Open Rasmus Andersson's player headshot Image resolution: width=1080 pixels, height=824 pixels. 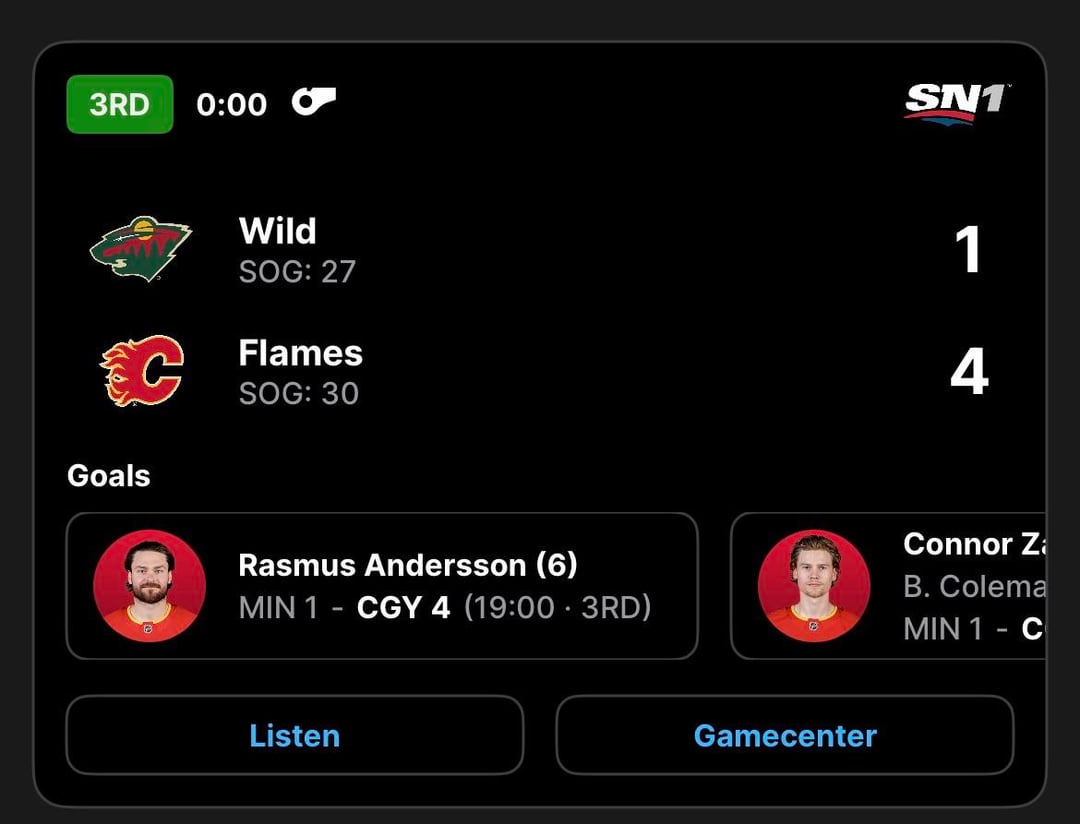pyautogui.click(x=148, y=587)
